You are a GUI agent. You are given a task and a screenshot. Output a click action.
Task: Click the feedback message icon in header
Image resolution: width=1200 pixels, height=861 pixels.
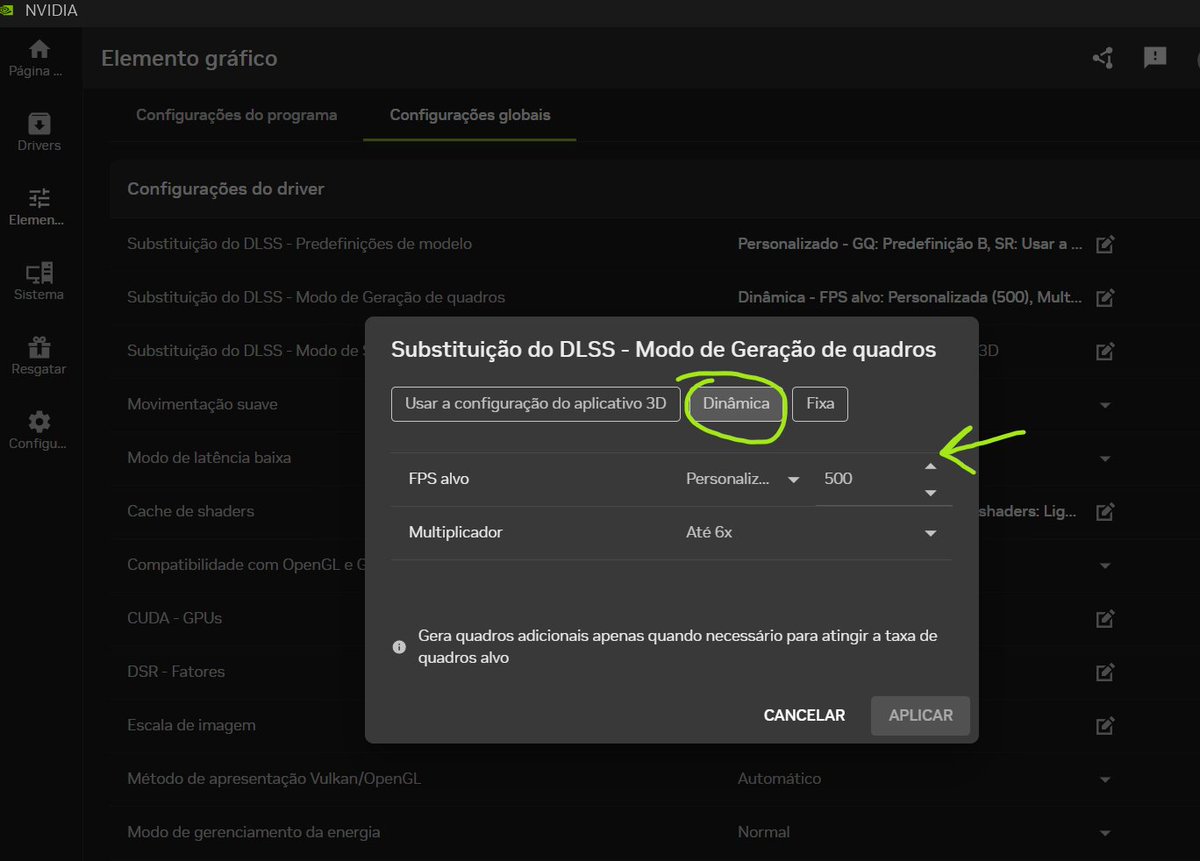(1155, 58)
